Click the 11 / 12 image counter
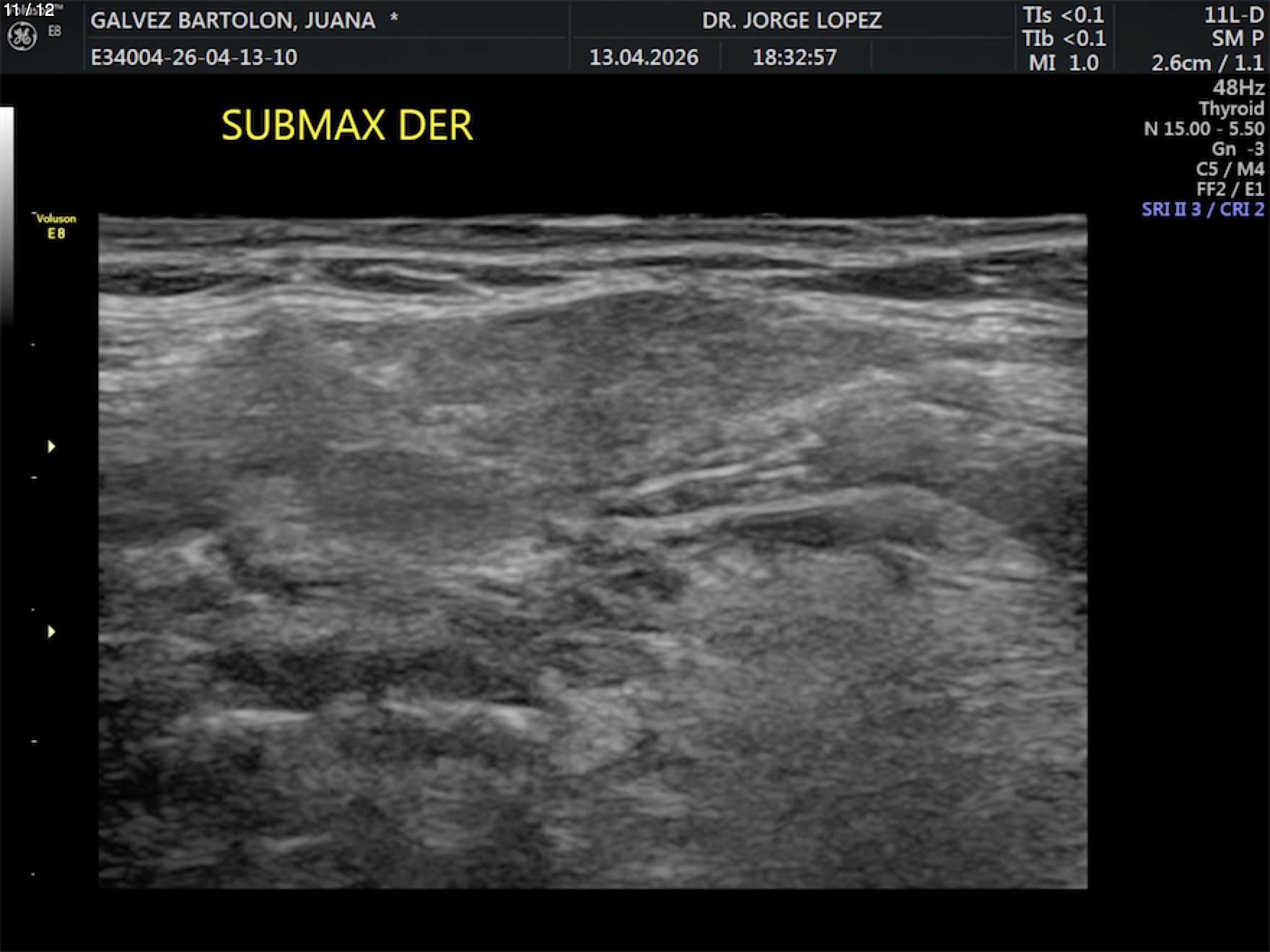 [x=29, y=10]
